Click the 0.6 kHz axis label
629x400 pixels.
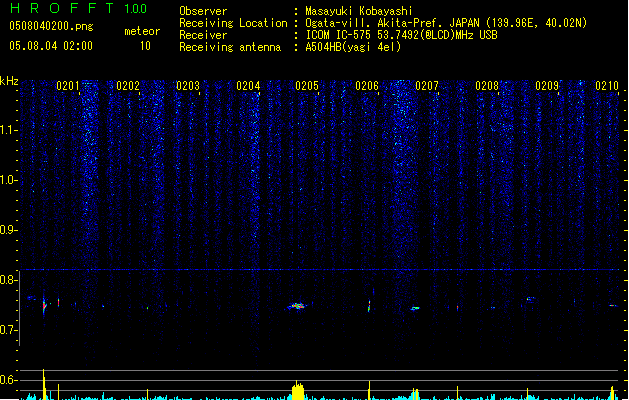[8, 380]
